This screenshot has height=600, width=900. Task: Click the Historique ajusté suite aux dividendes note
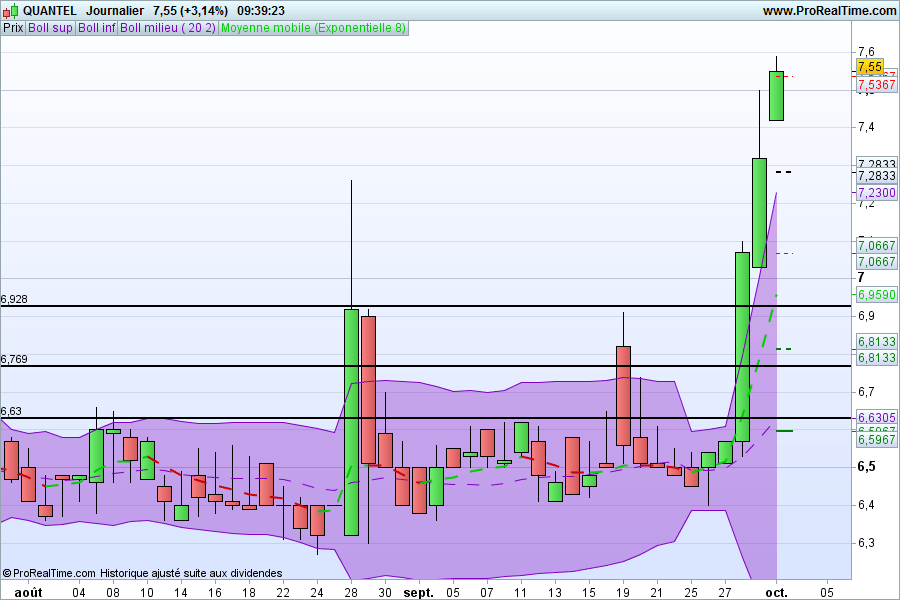[x=191, y=573]
